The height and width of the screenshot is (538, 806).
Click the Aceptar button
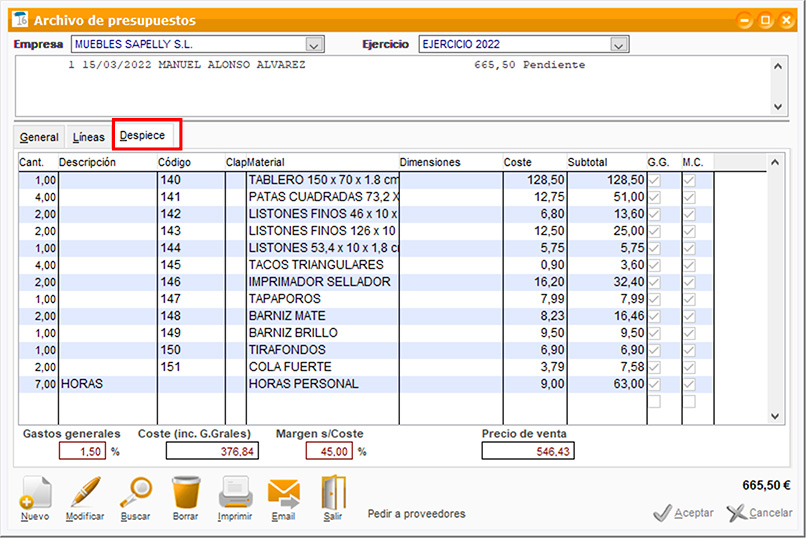point(684,512)
